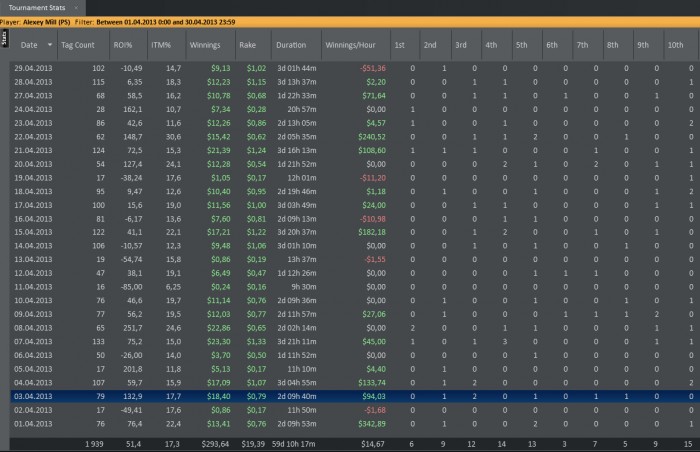Sort by the 10th place column

pyautogui.click(x=675, y=45)
